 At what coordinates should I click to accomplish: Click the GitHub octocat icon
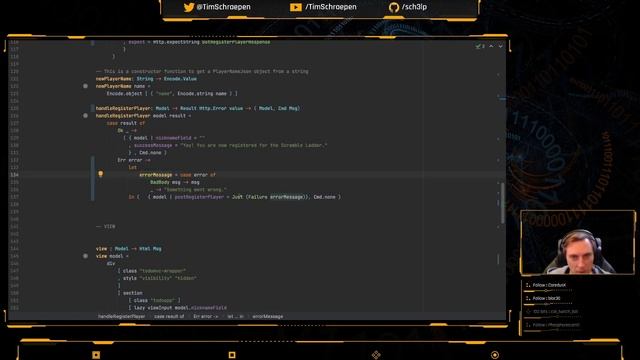click(x=394, y=7)
